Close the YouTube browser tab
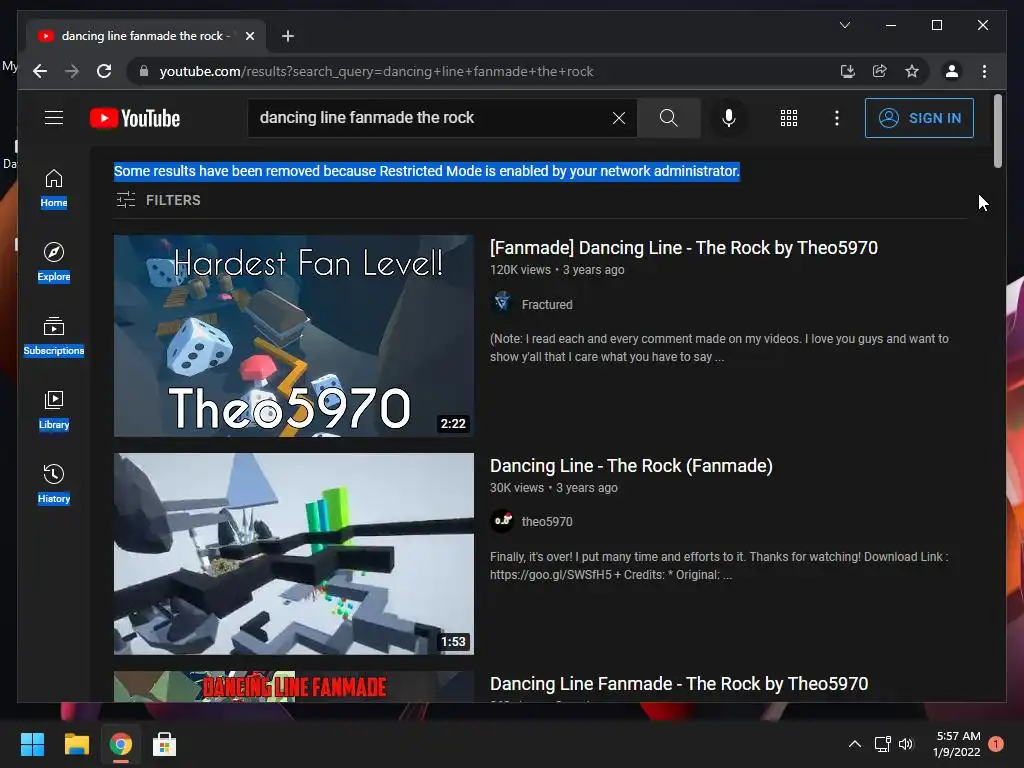The image size is (1024, 768). click(249, 36)
